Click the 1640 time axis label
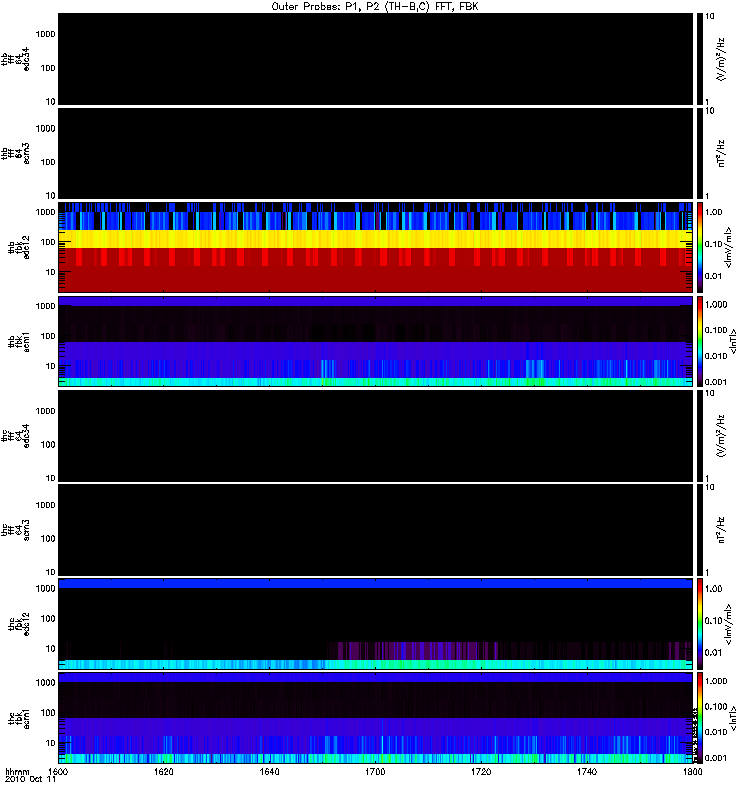The height and width of the screenshot is (800, 750). click(x=269, y=772)
